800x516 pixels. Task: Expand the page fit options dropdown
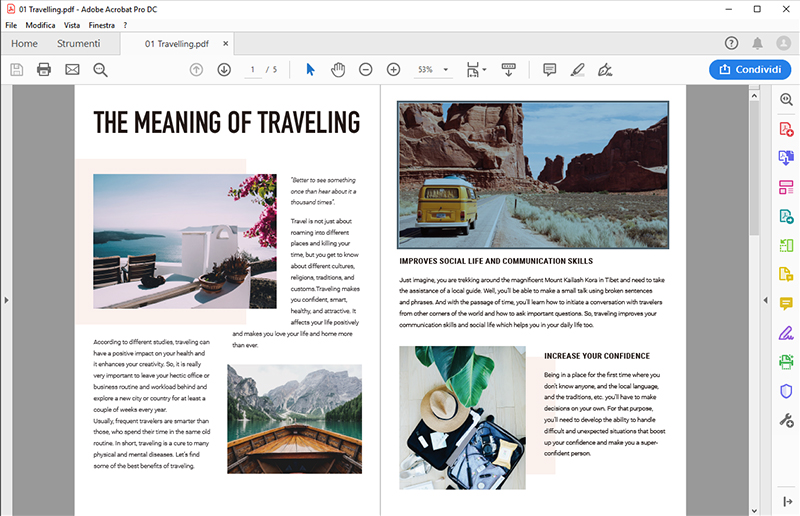(485, 70)
